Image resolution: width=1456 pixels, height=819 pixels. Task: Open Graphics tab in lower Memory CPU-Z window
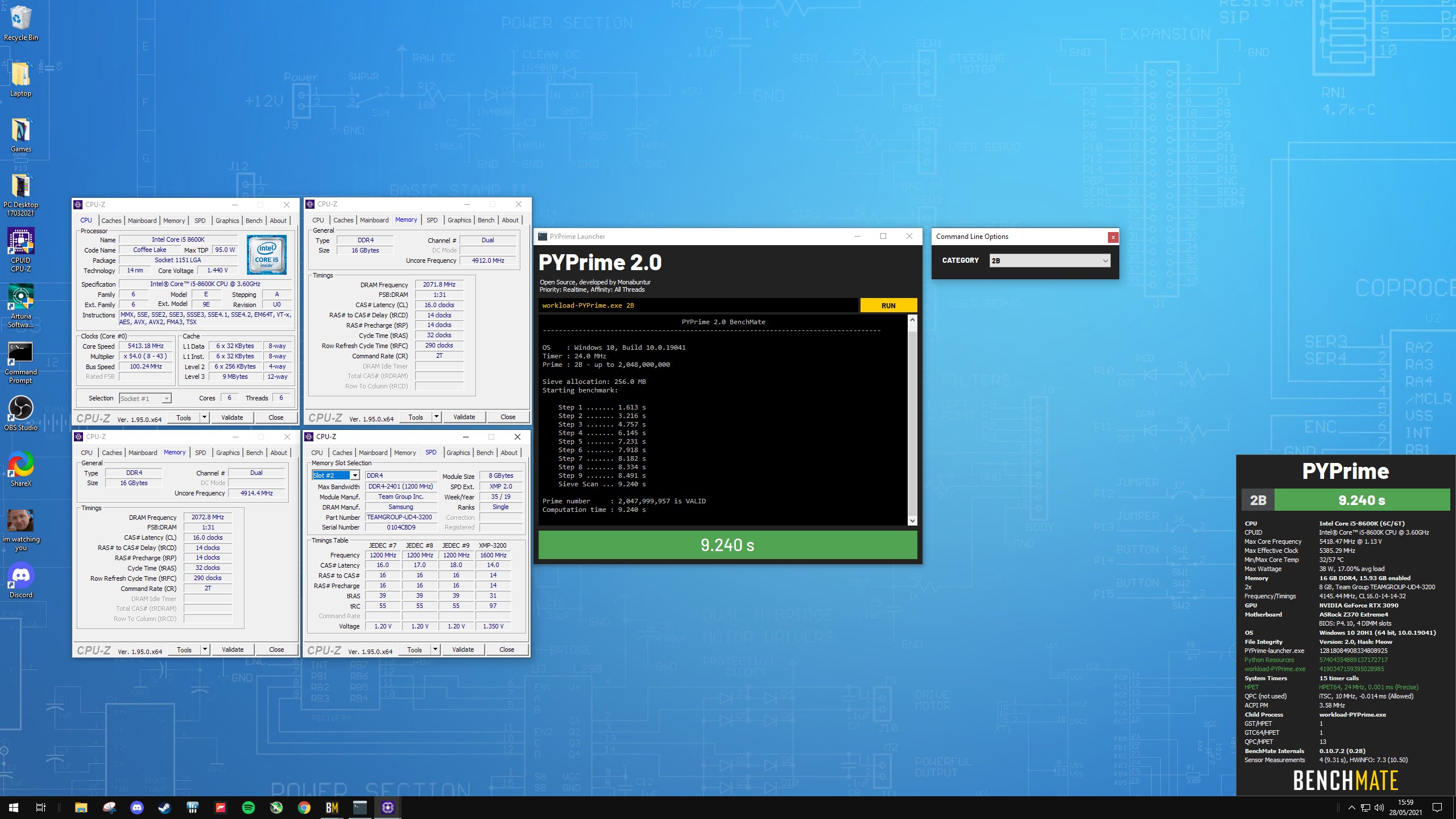click(x=227, y=453)
